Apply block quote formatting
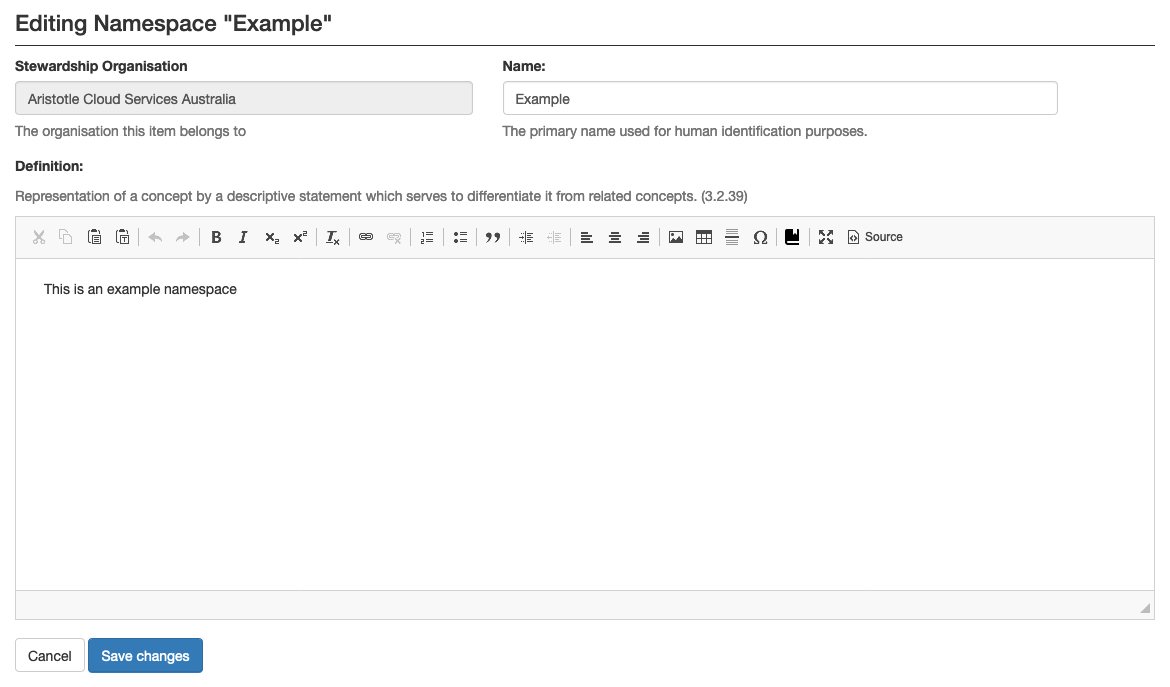 [492, 238]
